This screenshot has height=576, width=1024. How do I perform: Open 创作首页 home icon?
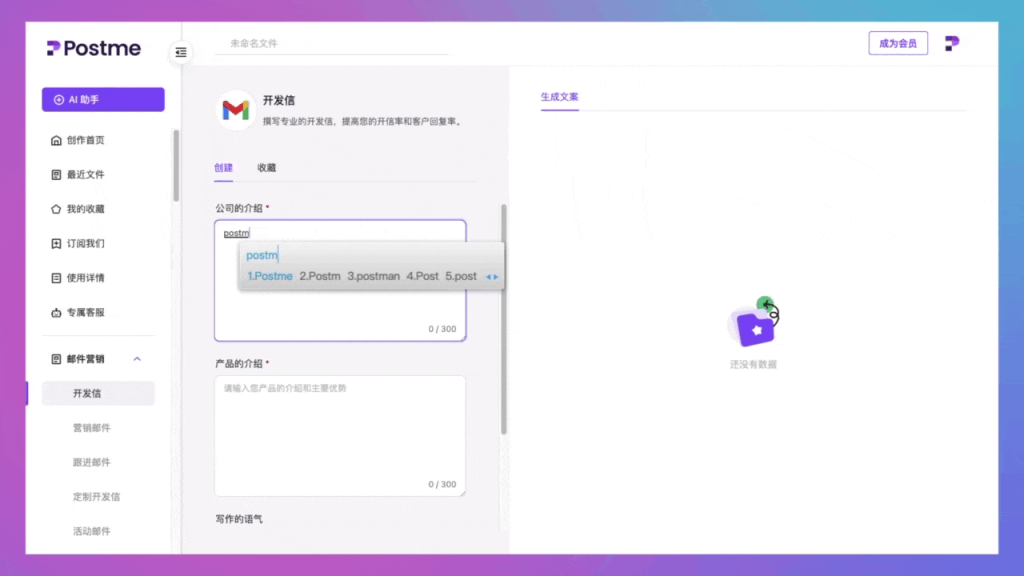(56, 141)
